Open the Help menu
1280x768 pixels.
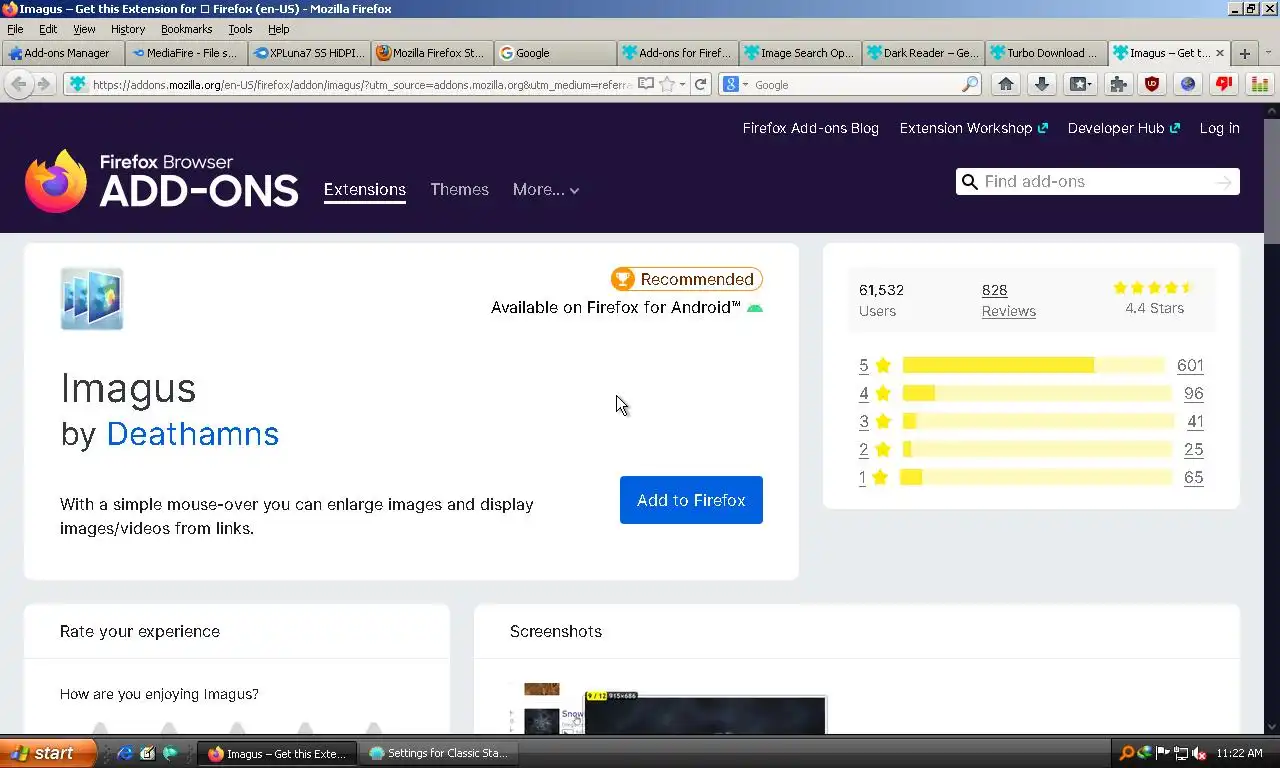pyautogui.click(x=279, y=29)
